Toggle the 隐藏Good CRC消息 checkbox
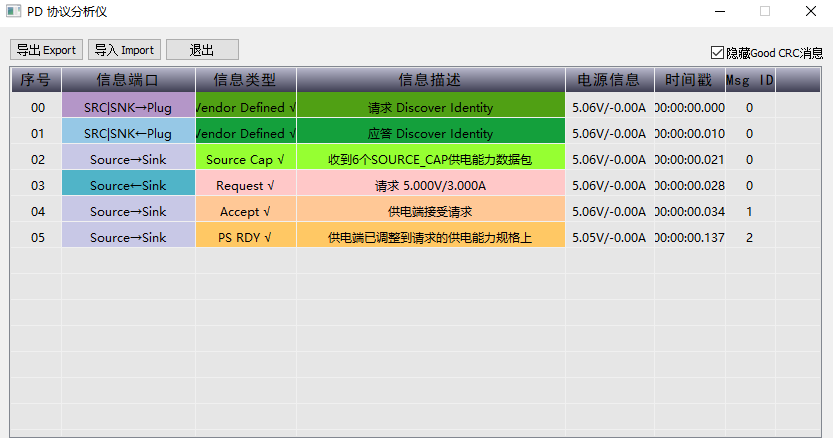Viewport: 833px width, 438px height. [717, 53]
